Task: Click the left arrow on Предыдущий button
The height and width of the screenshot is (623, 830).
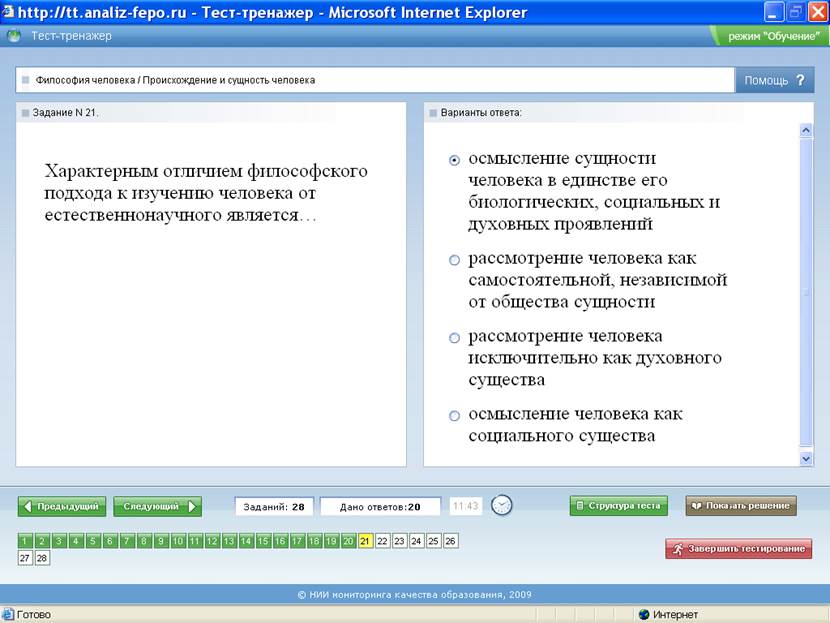Action: 28,507
